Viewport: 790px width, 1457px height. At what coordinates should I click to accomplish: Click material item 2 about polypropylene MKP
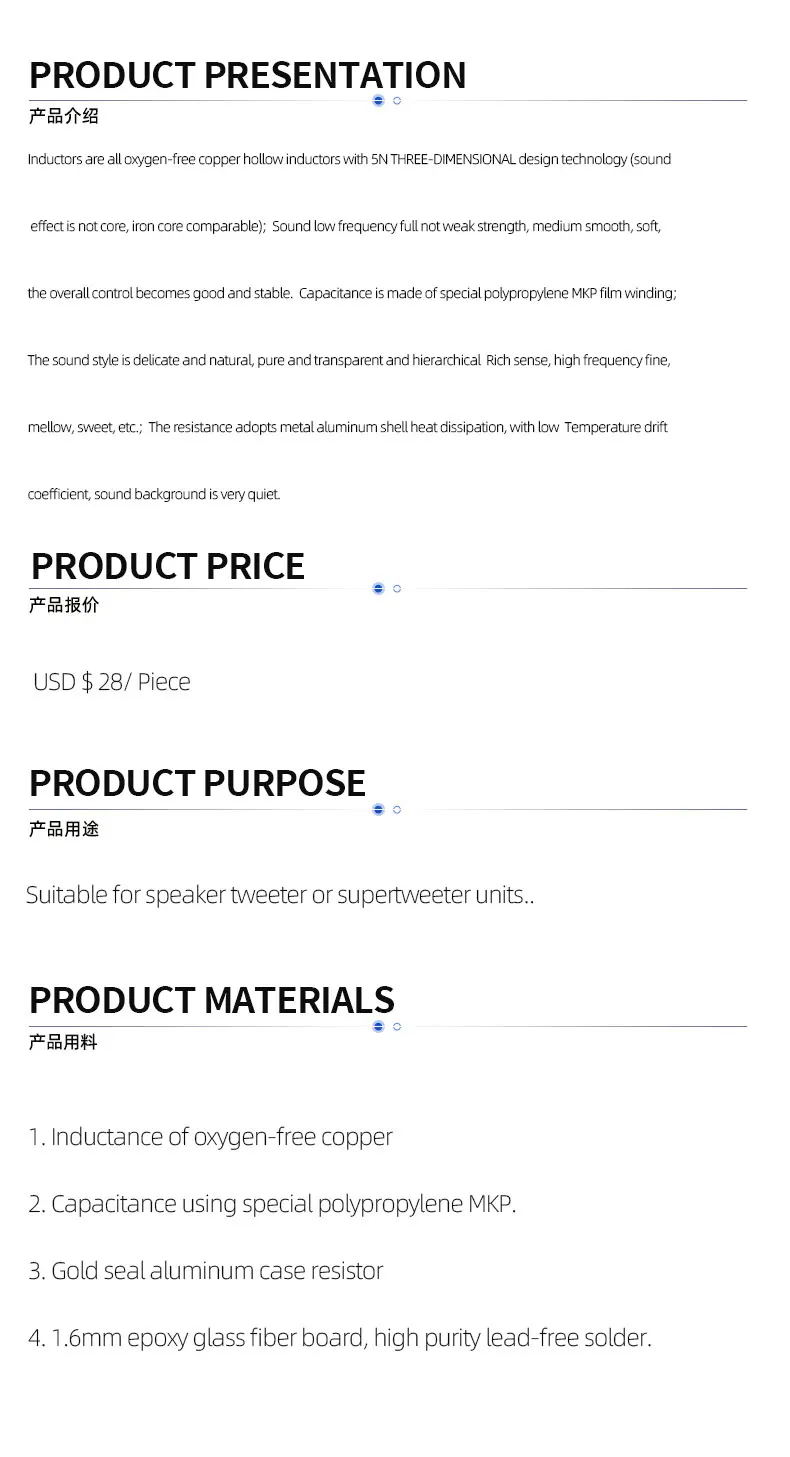(272, 1204)
